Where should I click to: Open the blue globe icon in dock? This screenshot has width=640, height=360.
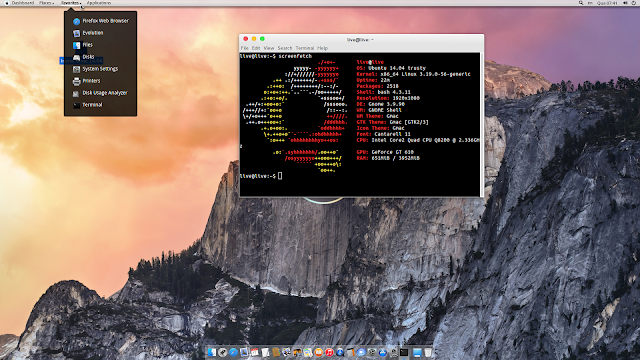pyautogui.click(x=340, y=352)
